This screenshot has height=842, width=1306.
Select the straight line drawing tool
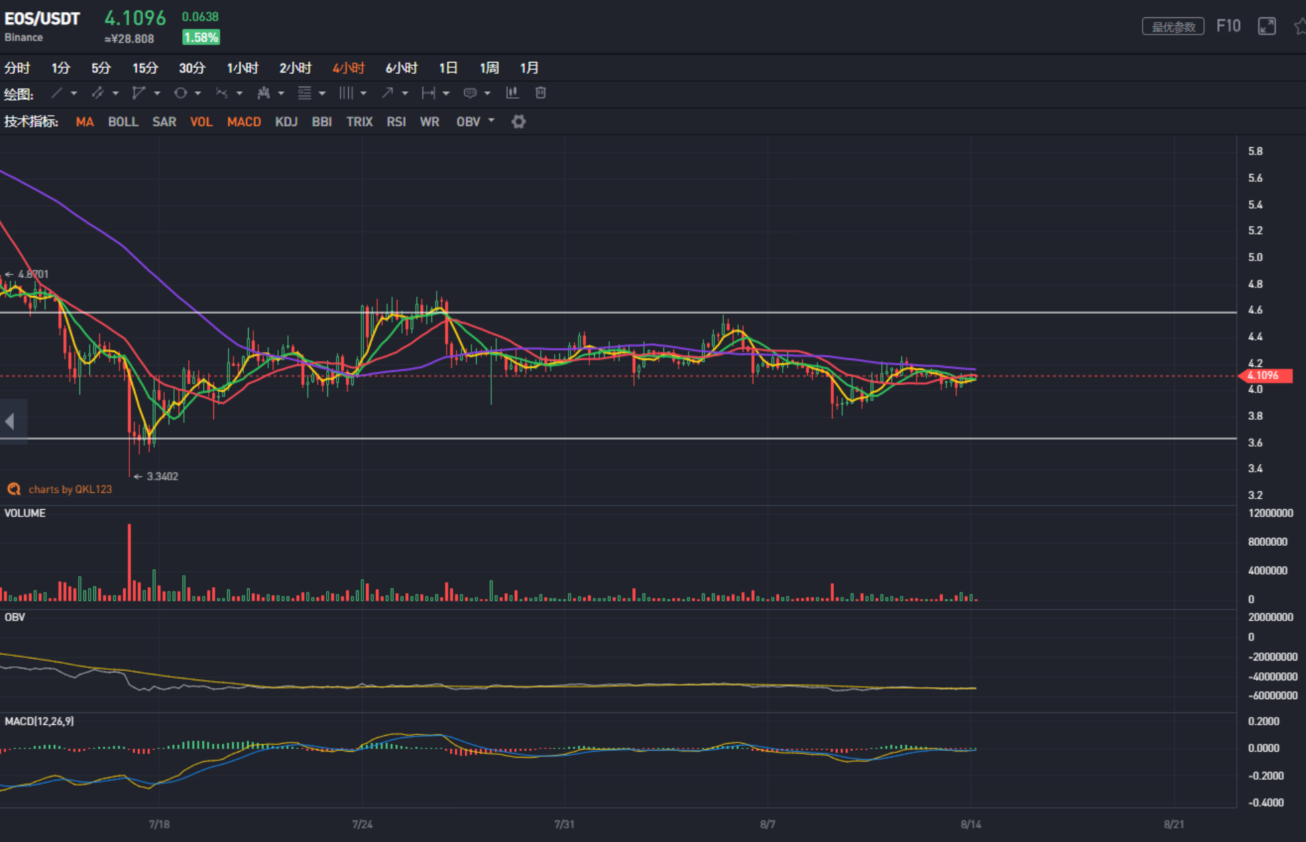click(x=57, y=93)
